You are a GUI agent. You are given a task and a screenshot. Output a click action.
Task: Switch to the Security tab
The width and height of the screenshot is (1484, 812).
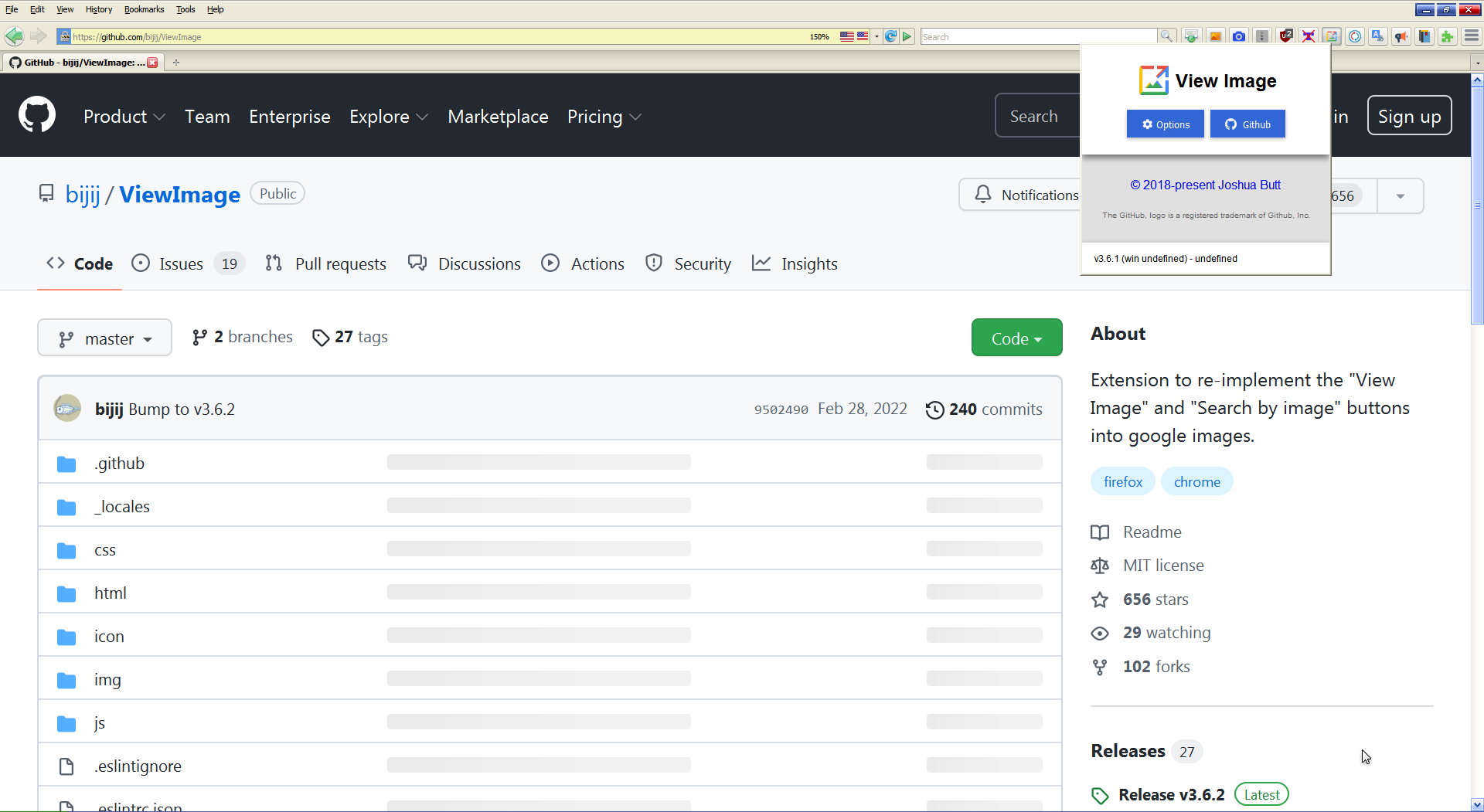click(688, 263)
